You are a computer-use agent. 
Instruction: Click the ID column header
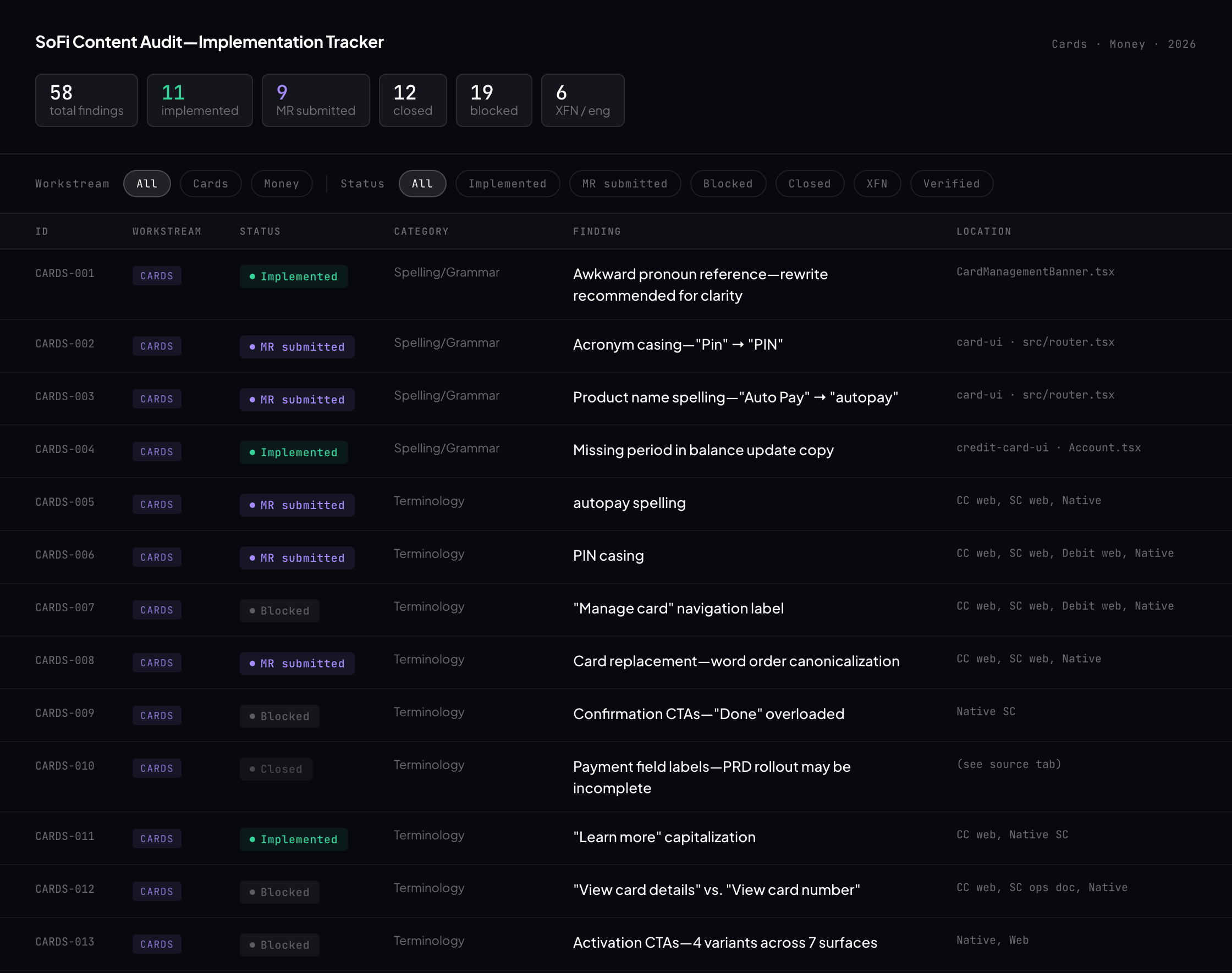42,231
